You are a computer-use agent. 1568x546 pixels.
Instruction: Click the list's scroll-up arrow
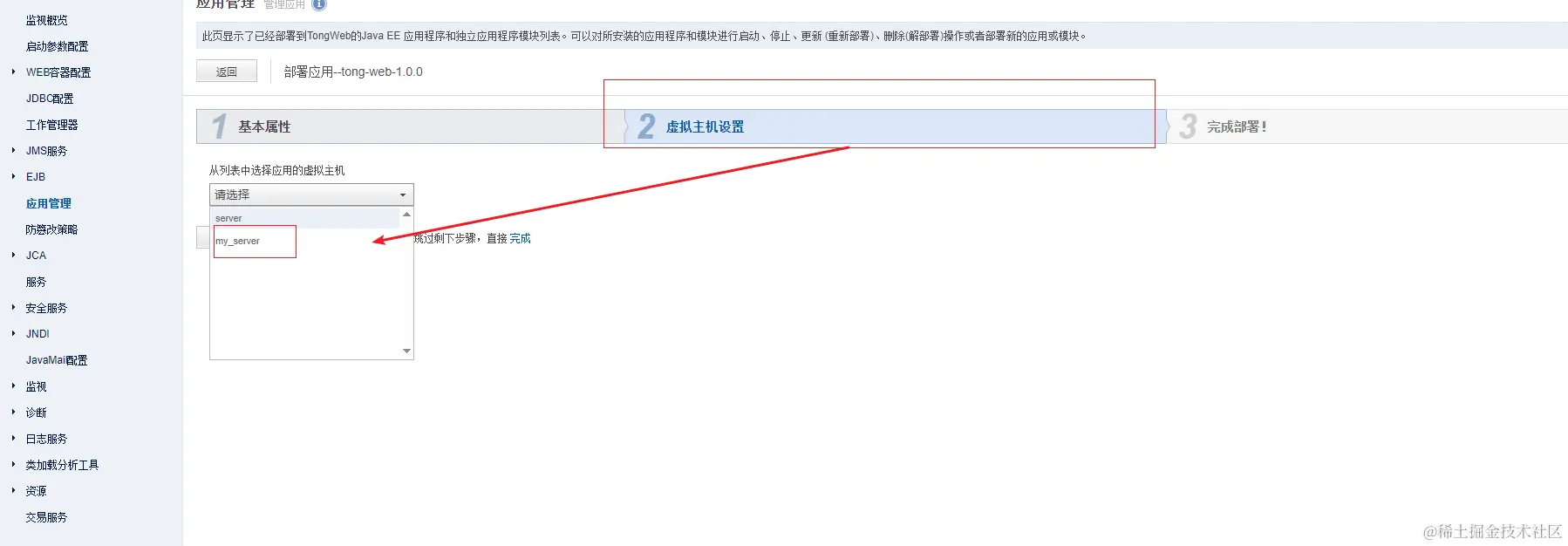pyautogui.click(x=406, y=215)
